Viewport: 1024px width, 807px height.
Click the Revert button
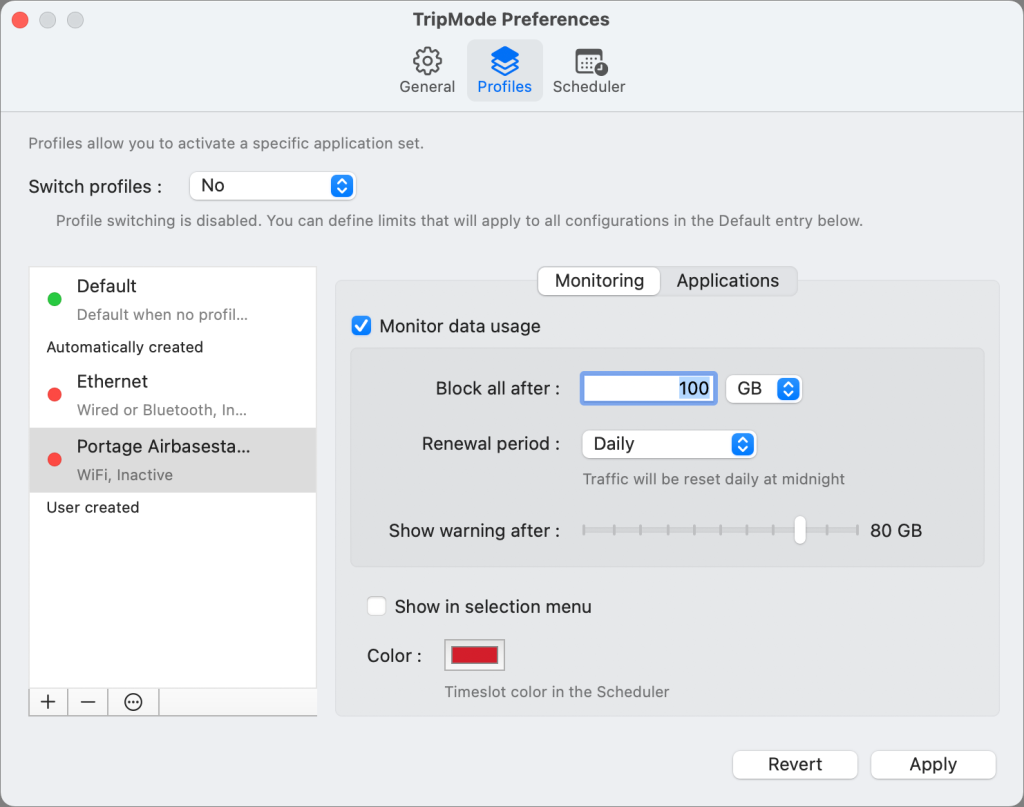click(x=795, y=765)
